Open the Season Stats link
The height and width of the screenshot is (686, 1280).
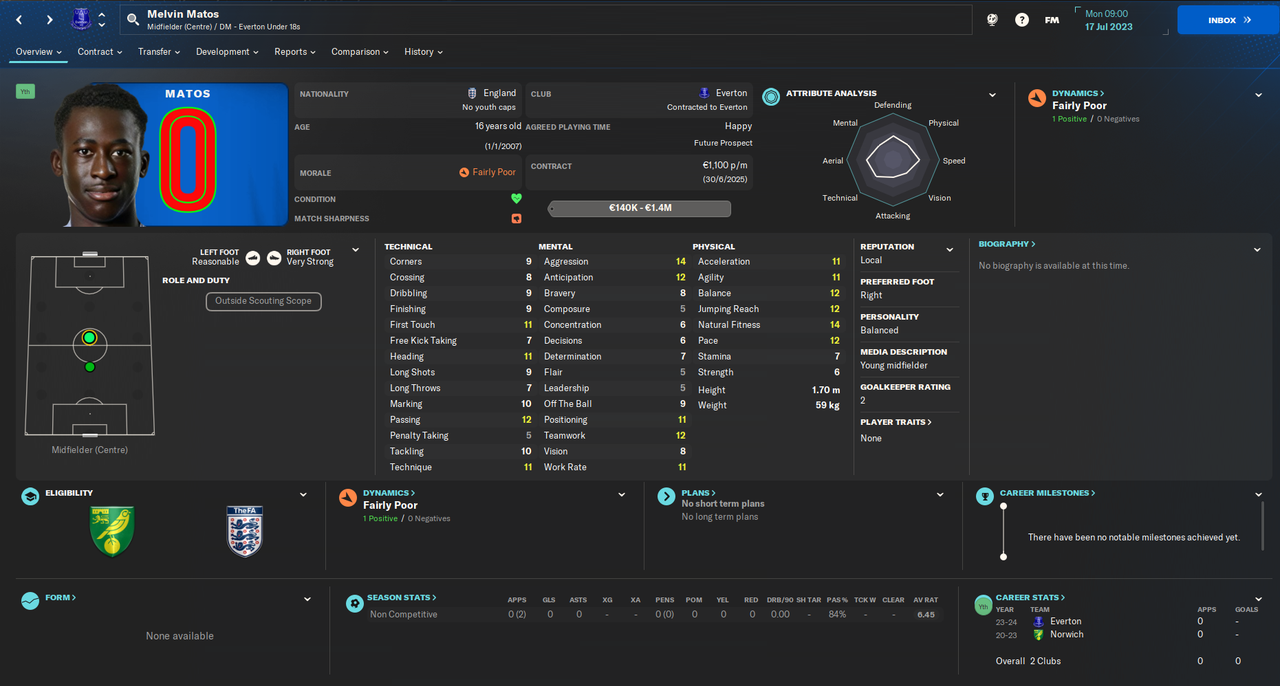402,597
